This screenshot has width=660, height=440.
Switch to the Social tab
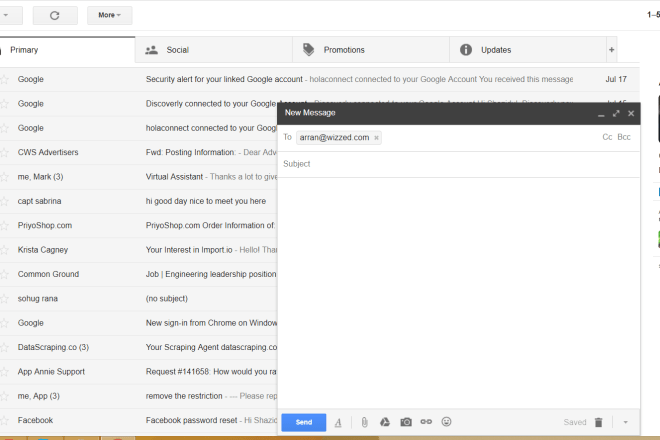tap(177, 50)
